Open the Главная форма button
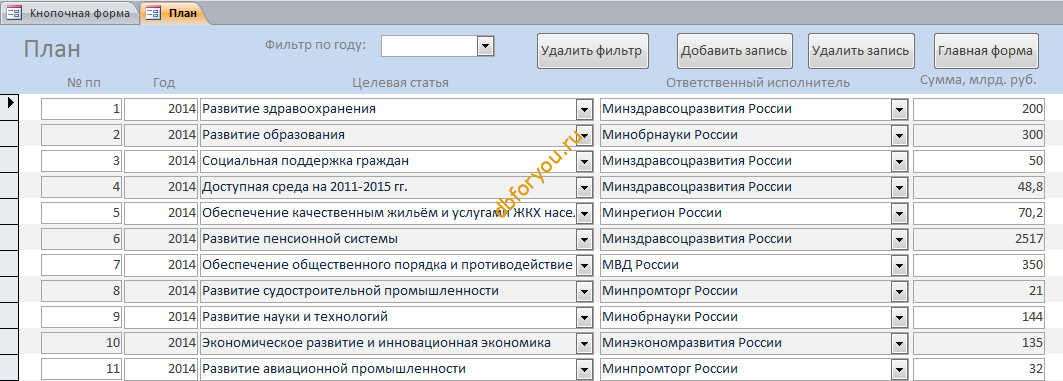The width and height of the screenshot is (1063, 381). click(x=986, y=51)
